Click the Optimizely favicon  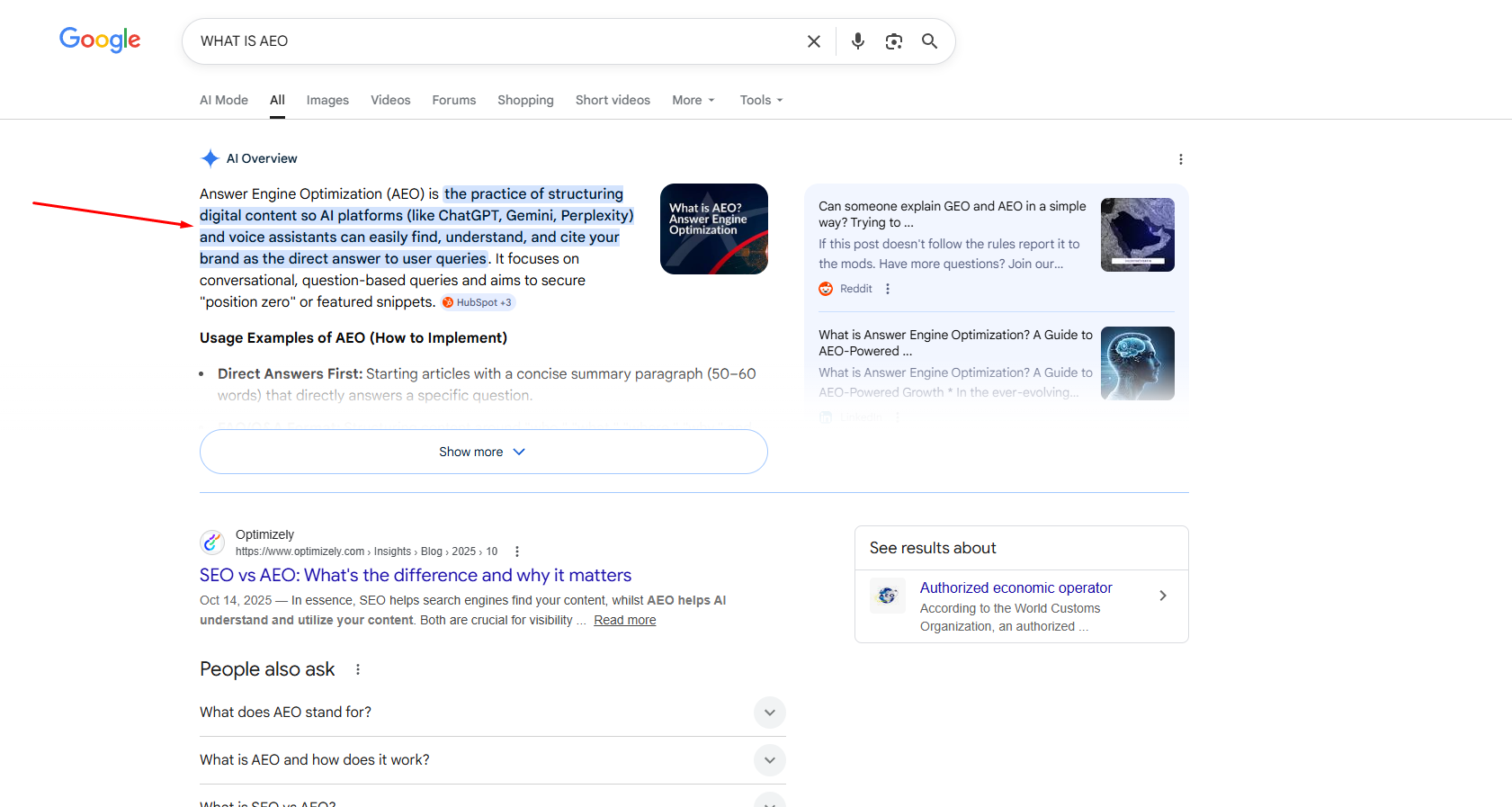[x=212, y=542]
